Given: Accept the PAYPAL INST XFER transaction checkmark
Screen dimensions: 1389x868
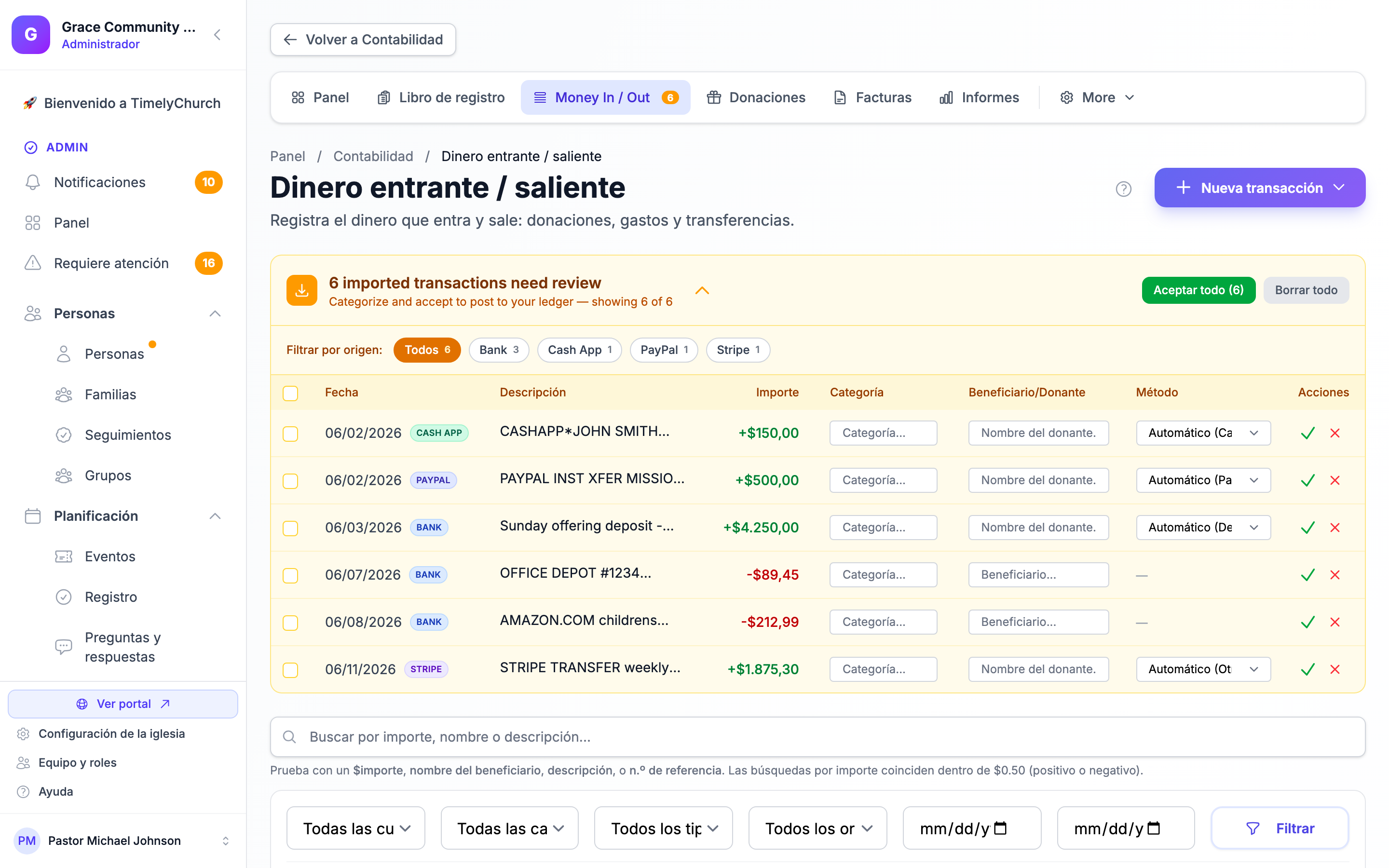Looking at the screenshot, I should tap(1307, 480).
